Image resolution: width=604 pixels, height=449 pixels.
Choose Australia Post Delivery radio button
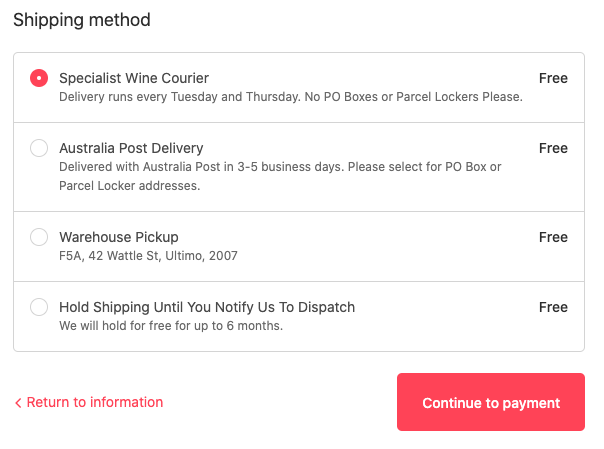(39, 148)
